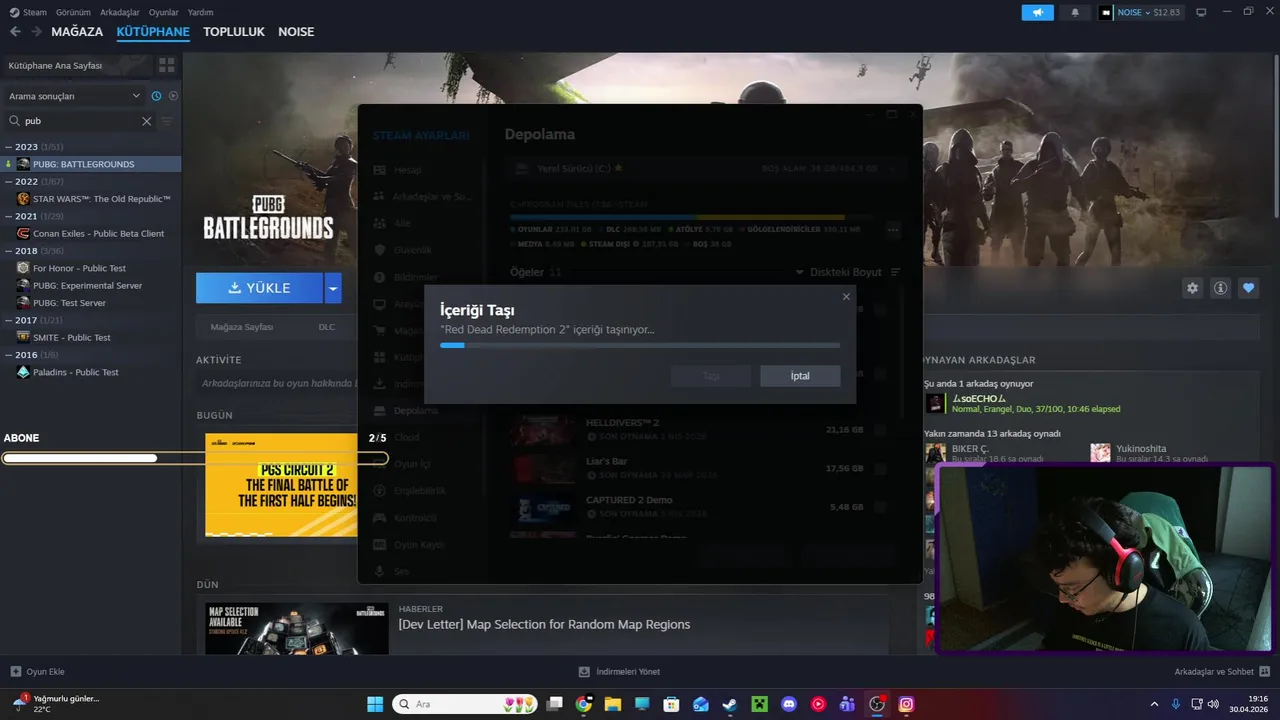
Task: Open the DLC link
Action: (x=327, y=327)
